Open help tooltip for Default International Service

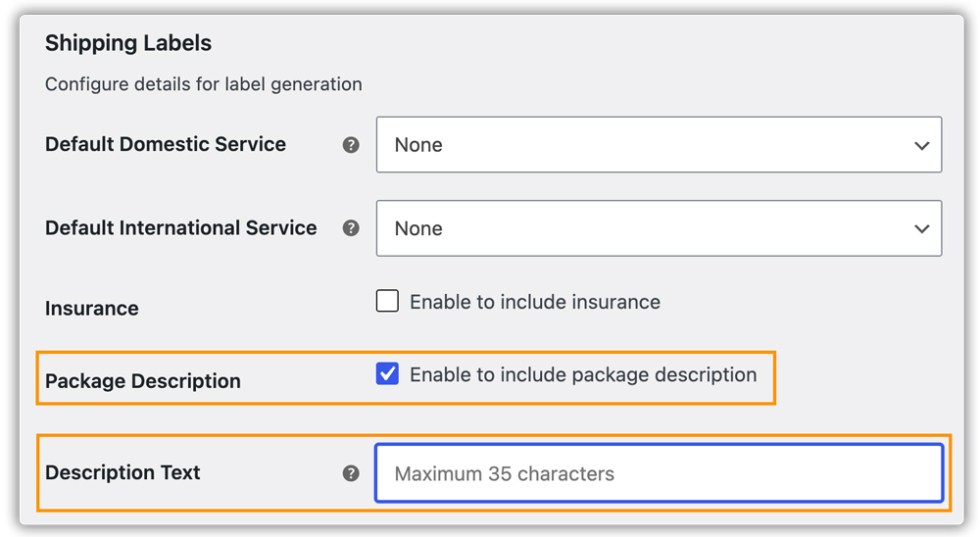(x=351, y=228)
